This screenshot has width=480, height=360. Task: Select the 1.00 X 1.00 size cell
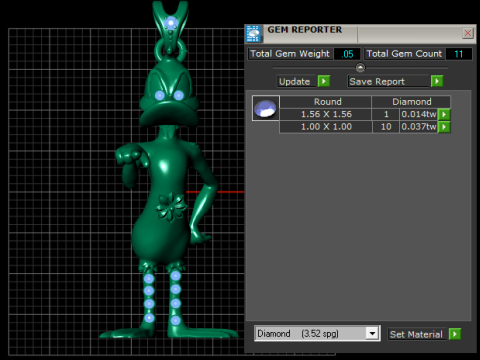click(x=326, y=127)
